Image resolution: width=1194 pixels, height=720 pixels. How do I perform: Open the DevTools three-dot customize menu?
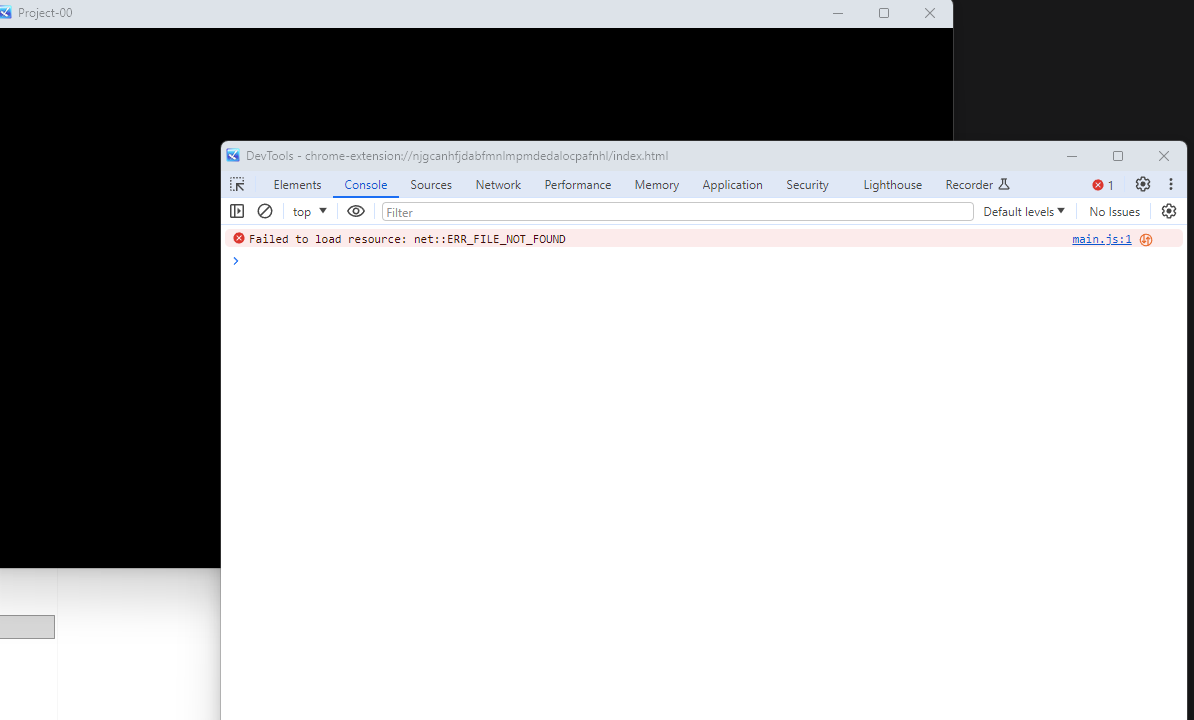pos(1170,184)
